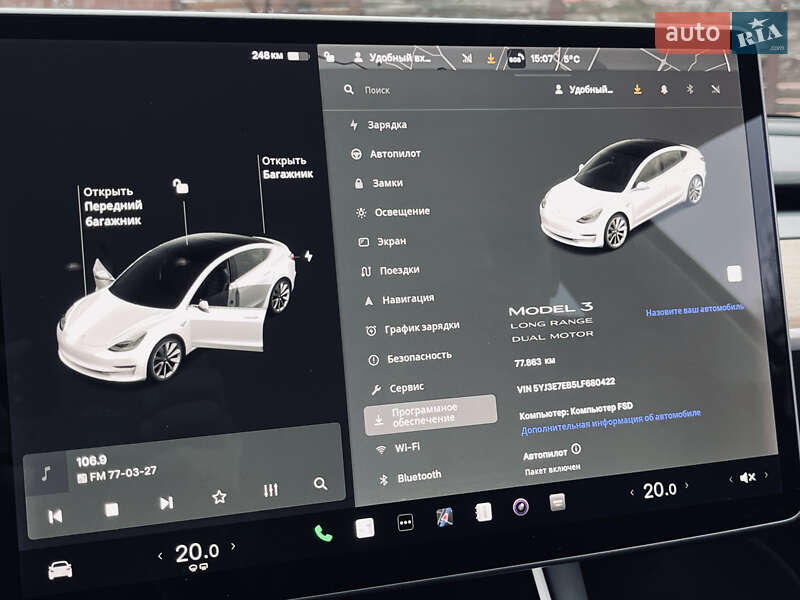The height and width of the screenshot is (600, 800).
Task: Open the Удобный вх... profile in status bar
Action: pyautogui.click(x=393, y=58)
